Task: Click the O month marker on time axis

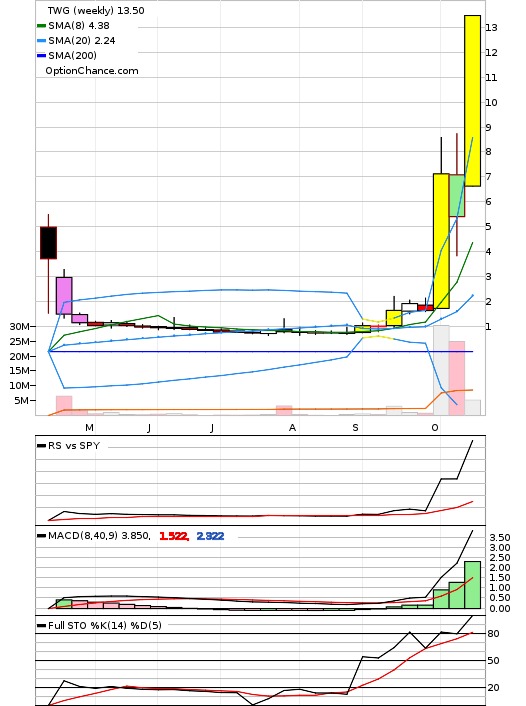Action: pyautogui.click(x=435, y=428)
